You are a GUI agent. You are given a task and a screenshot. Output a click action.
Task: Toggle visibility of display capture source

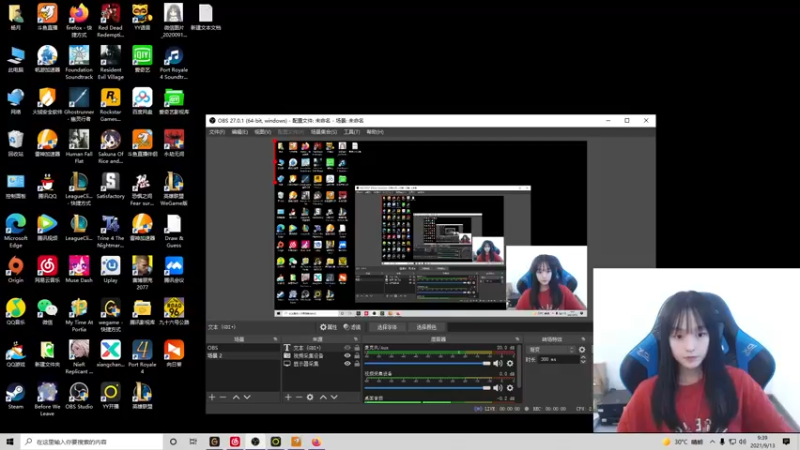tap(347, 364)
